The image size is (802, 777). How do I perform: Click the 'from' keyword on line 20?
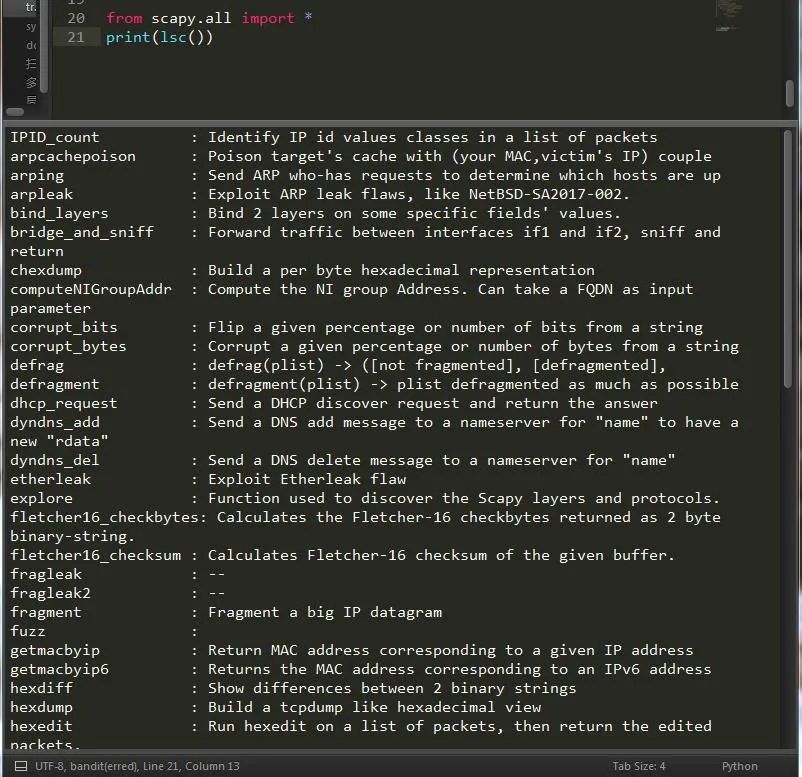(x=124, y=18)
